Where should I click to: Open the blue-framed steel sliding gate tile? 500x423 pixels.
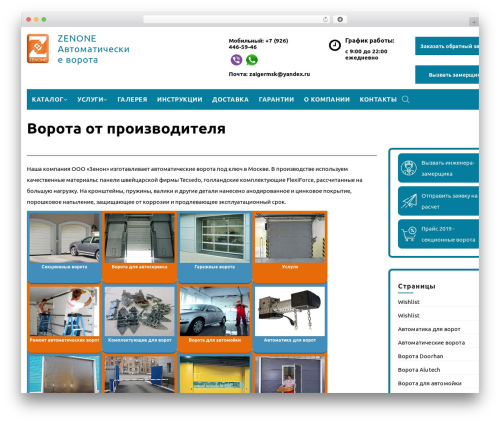[x=64, y=374]
